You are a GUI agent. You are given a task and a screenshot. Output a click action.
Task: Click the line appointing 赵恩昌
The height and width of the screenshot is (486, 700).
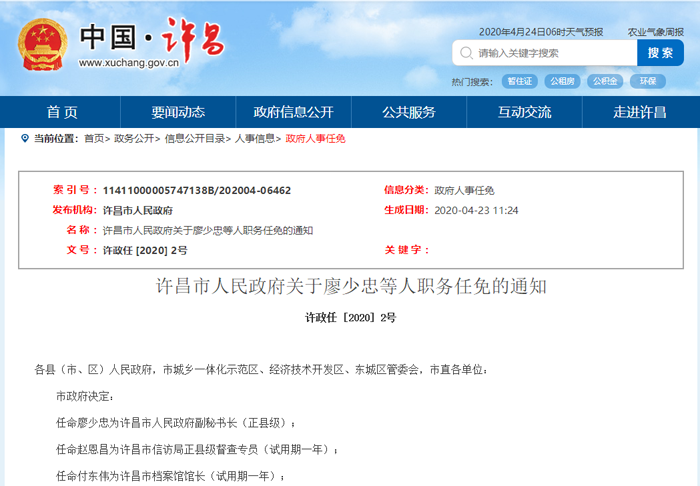tap(197, 449)
